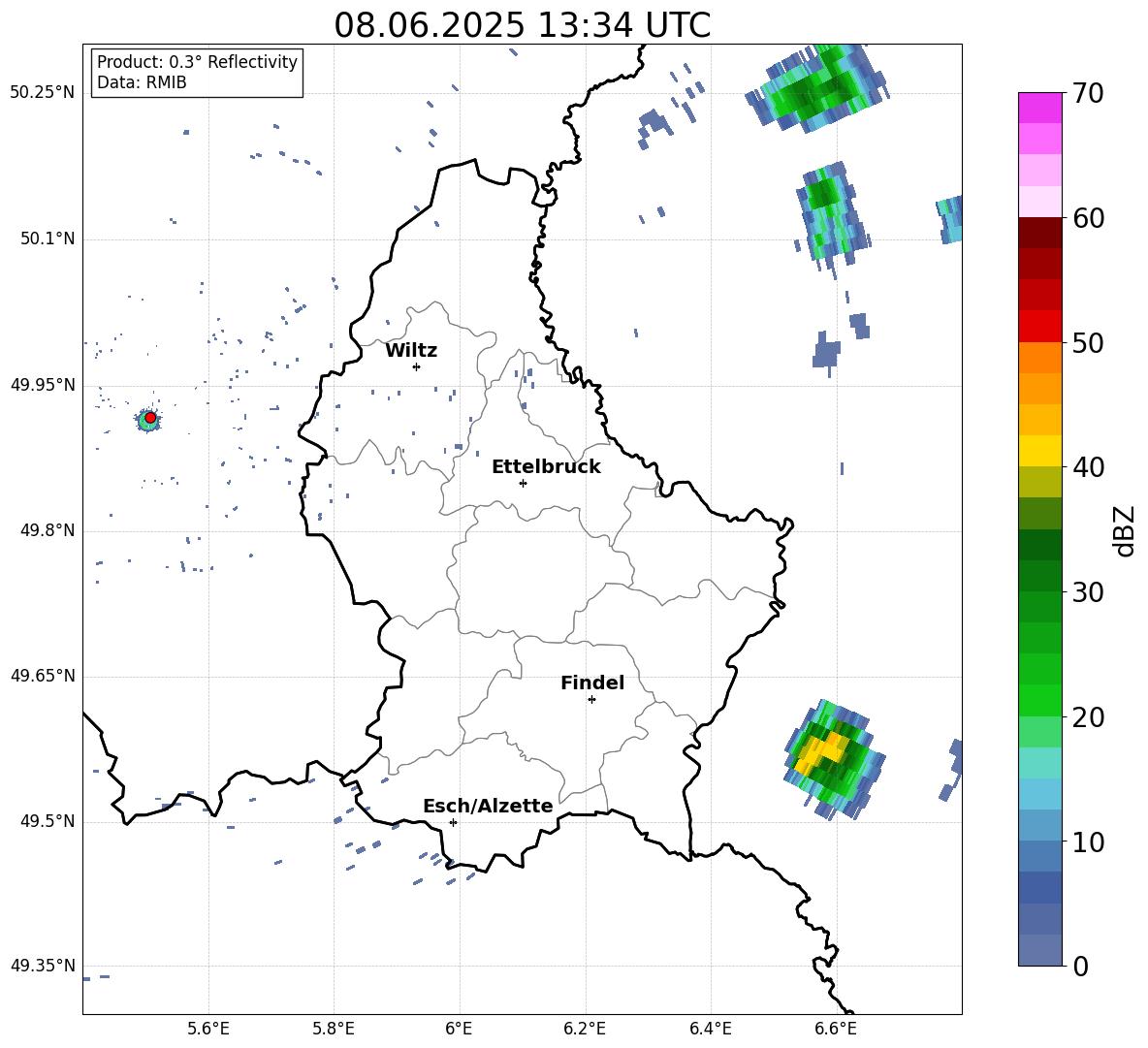The width and height of the screenshot is (1148, 1048).
Task: Pick the dark red color below 60 dBZ
Action: 1039,233
